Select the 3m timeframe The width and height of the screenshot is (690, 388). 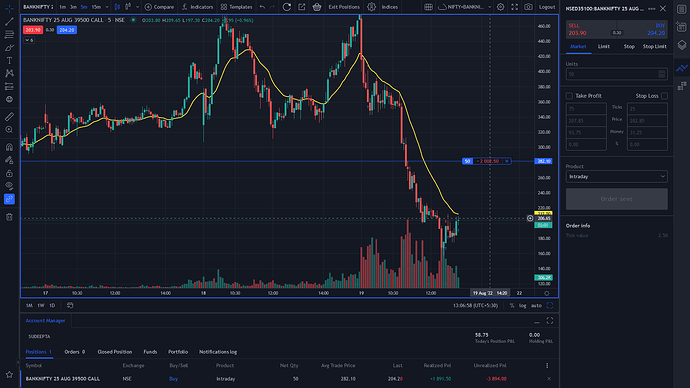(73, 7)
